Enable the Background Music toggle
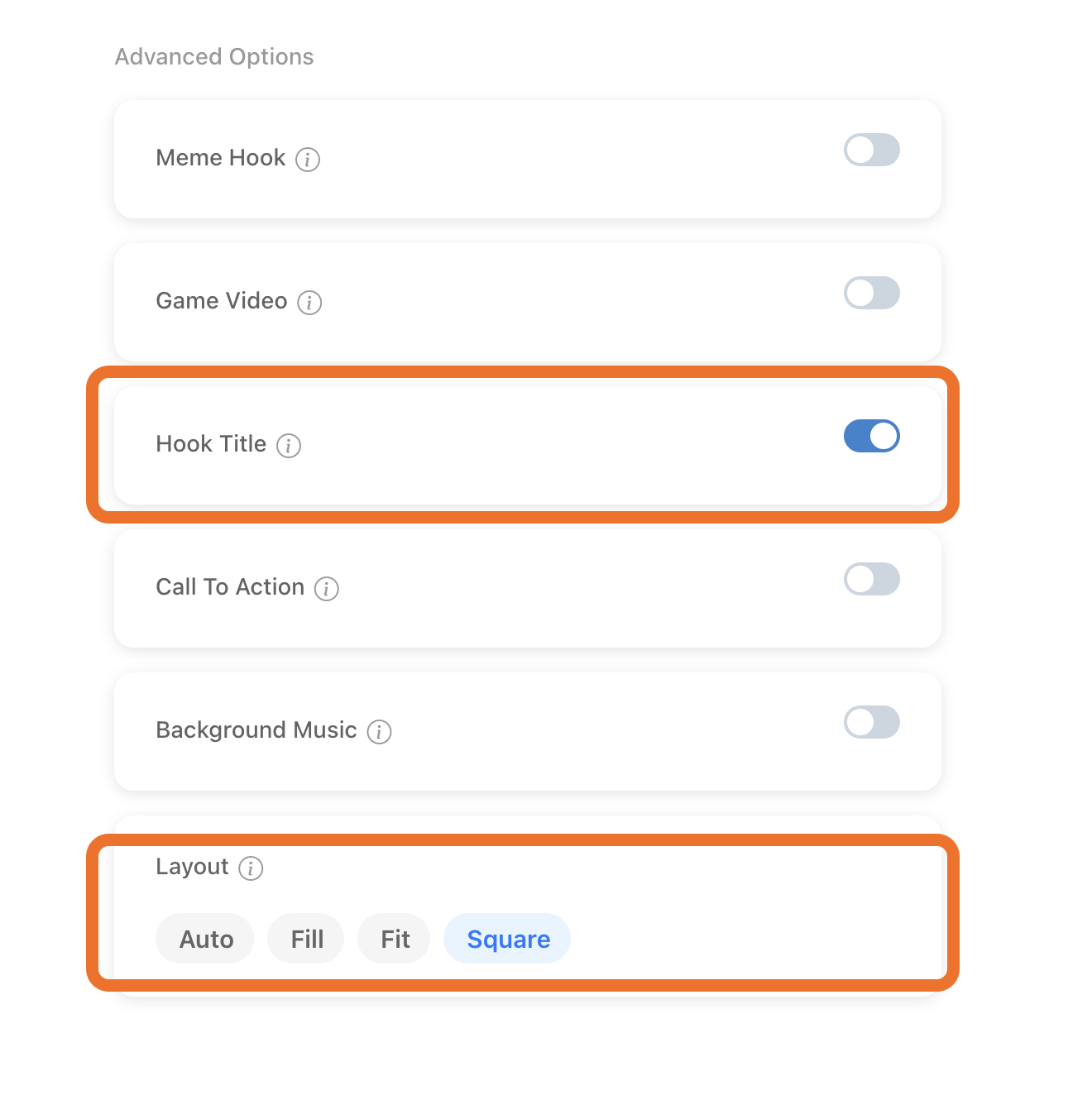 pyautogui.click(x=871, y=722)
